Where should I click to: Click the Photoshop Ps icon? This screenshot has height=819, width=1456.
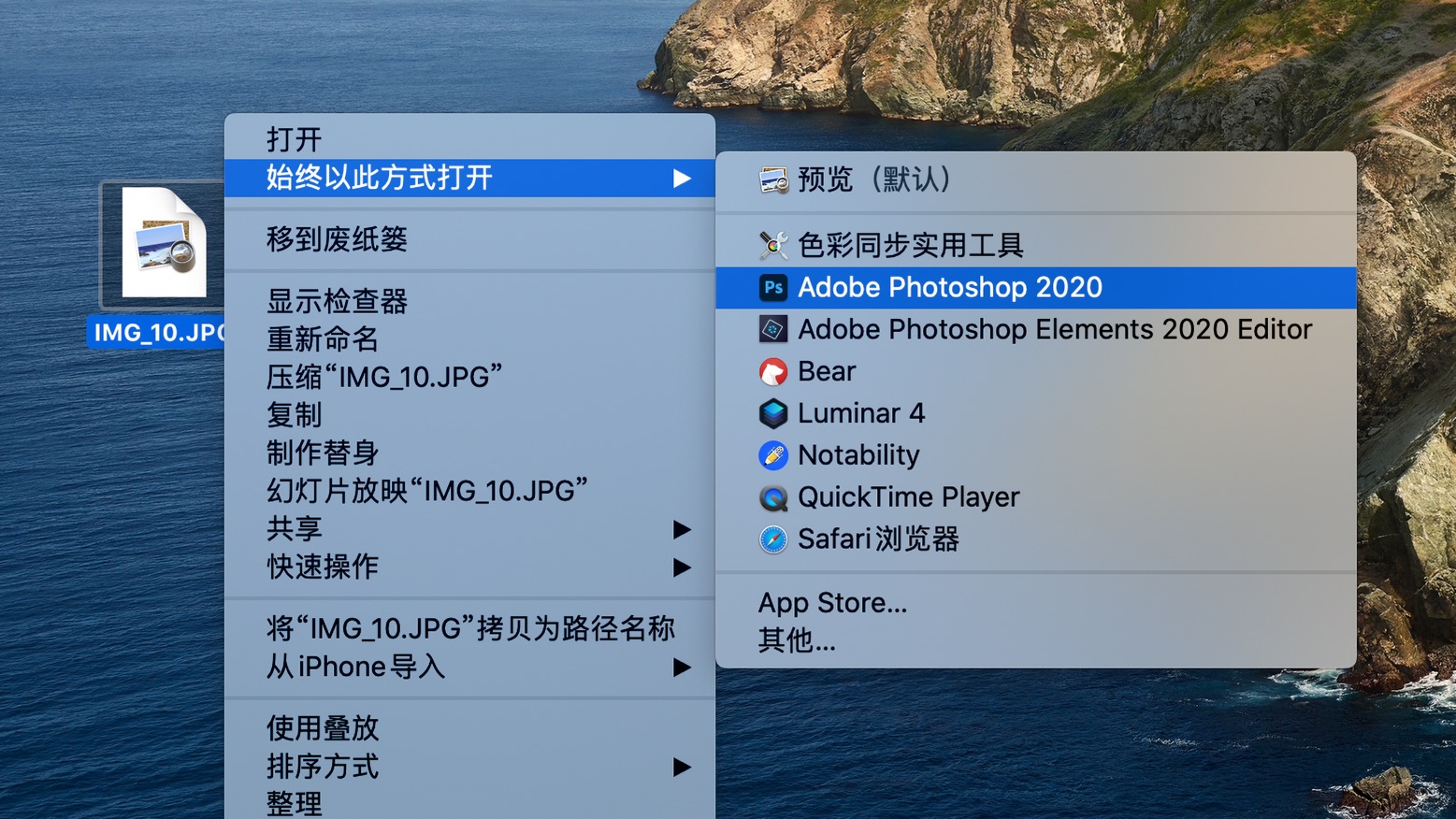point(773,287)
